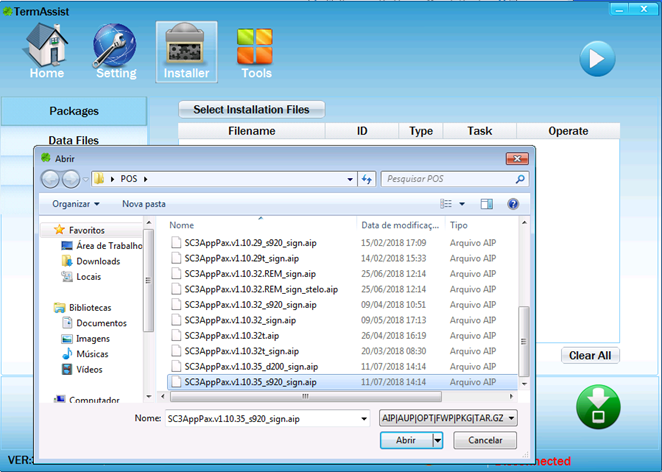Click the blue play arrow button
The width and height of the screenshot is (662, 472).
click(597, 58)
